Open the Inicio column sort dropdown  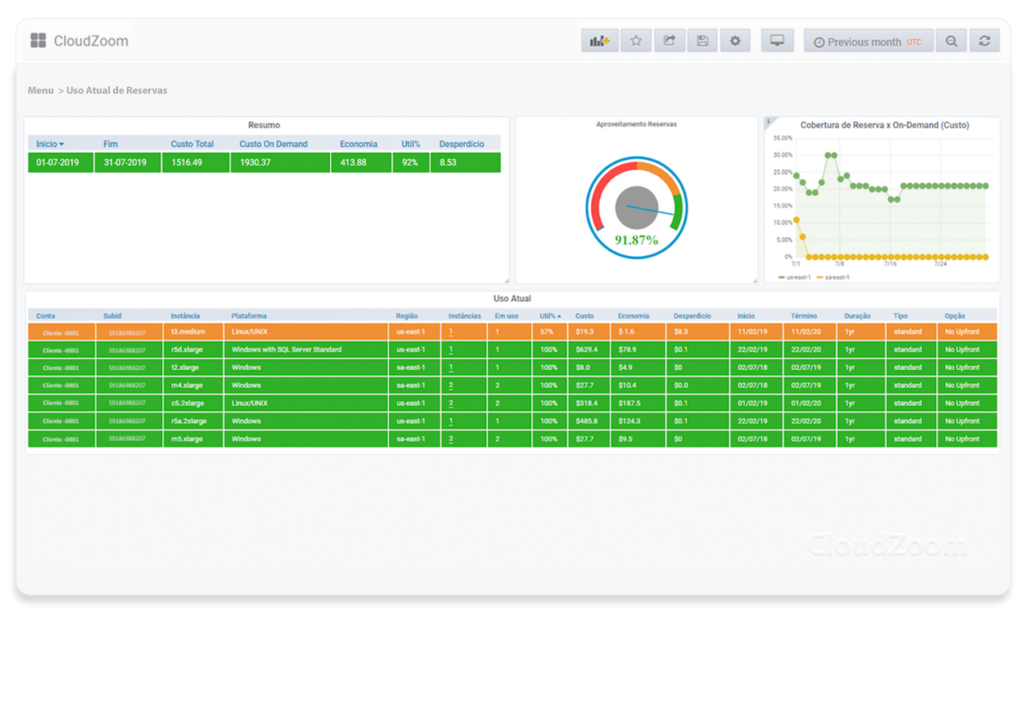(x=52, y=143)
